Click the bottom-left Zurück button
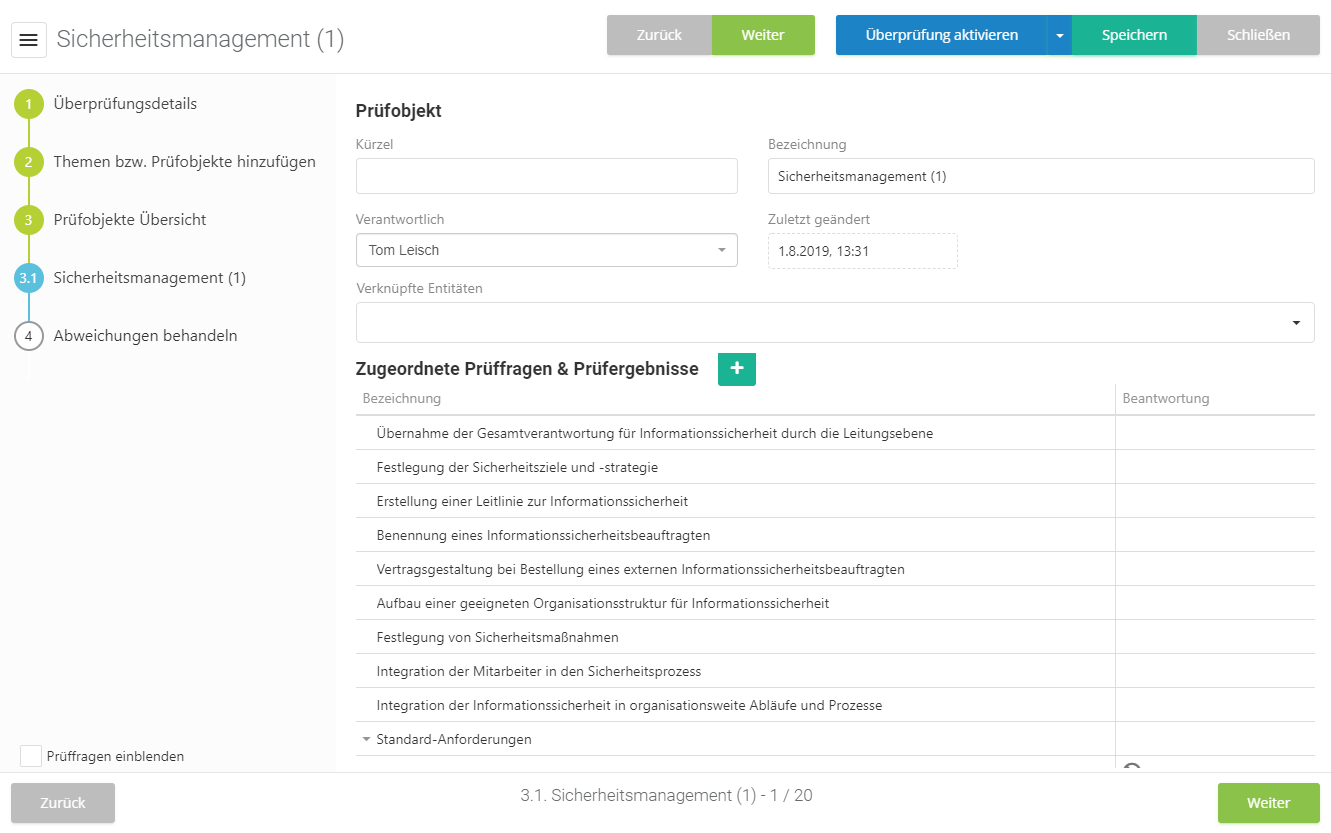1331x833 pixels. [x=63, y=803]
